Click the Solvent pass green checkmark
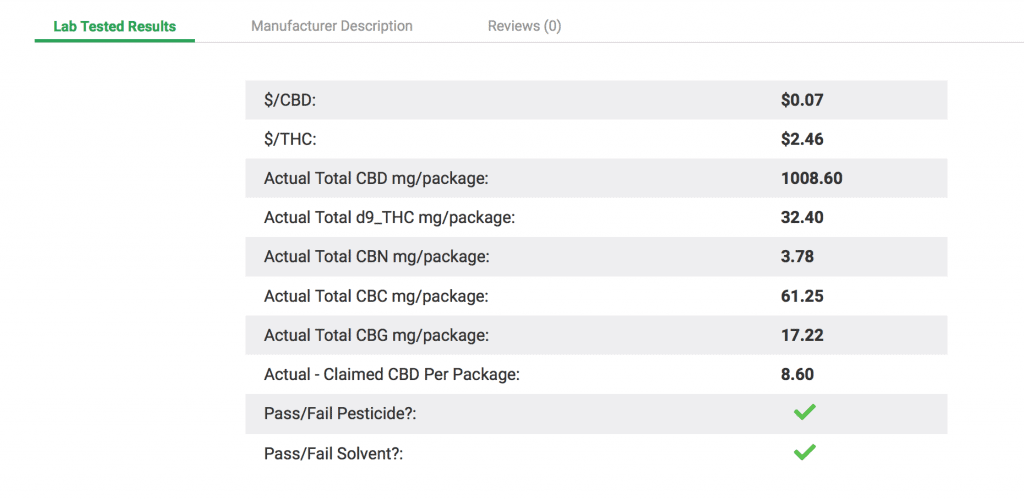The image size is (1024, 499). [805, 452]
